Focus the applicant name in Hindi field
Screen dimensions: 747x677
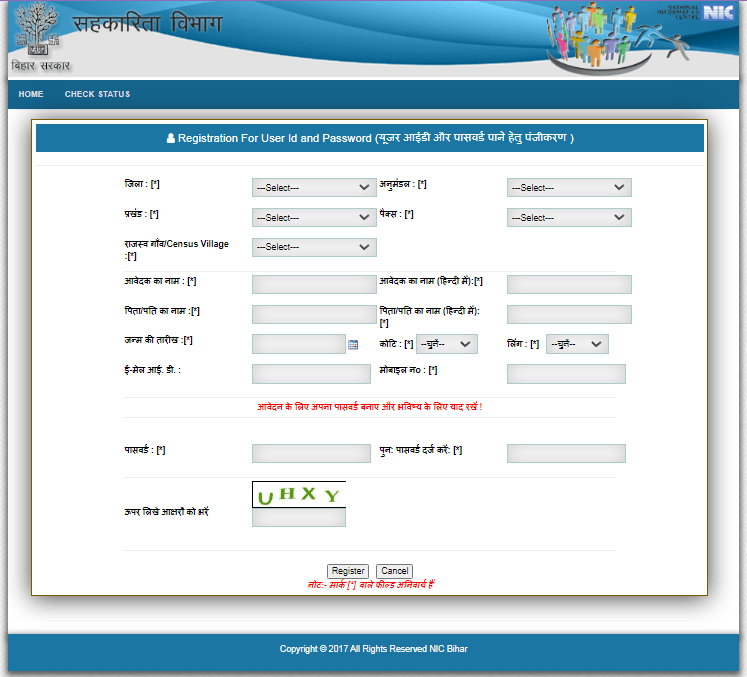[x=569, y=284]
